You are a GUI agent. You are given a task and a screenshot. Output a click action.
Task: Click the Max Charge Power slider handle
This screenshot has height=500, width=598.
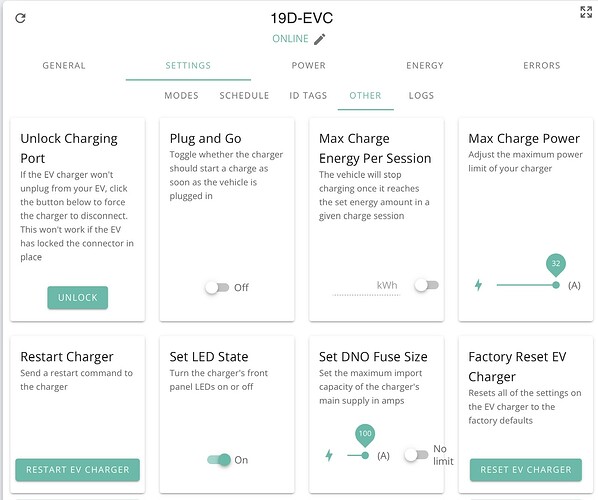point(556,285)
